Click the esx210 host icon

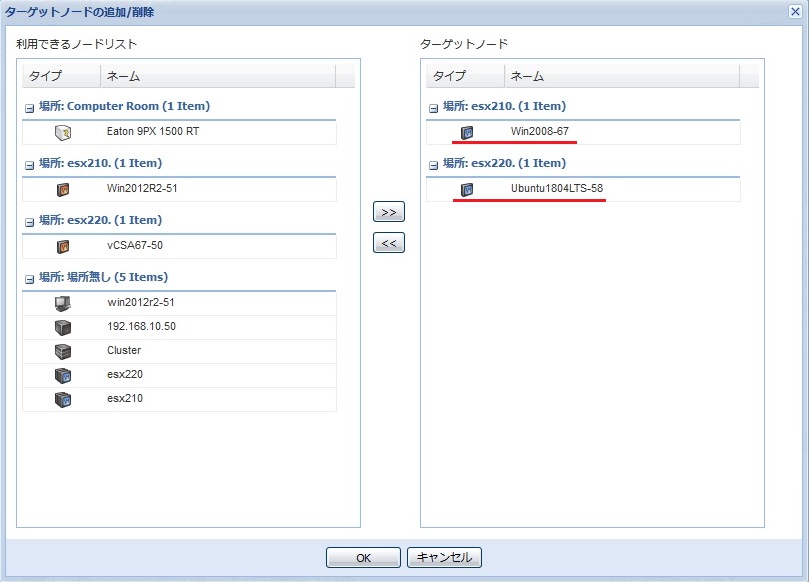tap(63, 399)
